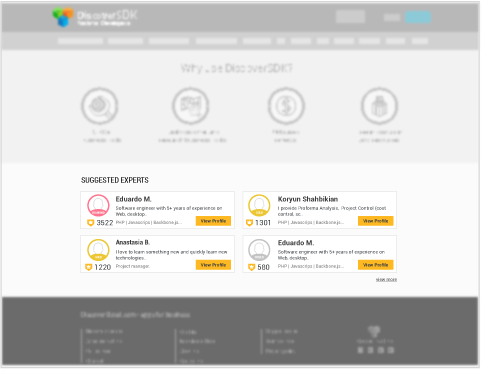The height and width of the screenshot is (370, 482).
Task: Open gray avatar of Eduardo M. with 580 points
Action: pyautogui.click(x=259, y=250)
